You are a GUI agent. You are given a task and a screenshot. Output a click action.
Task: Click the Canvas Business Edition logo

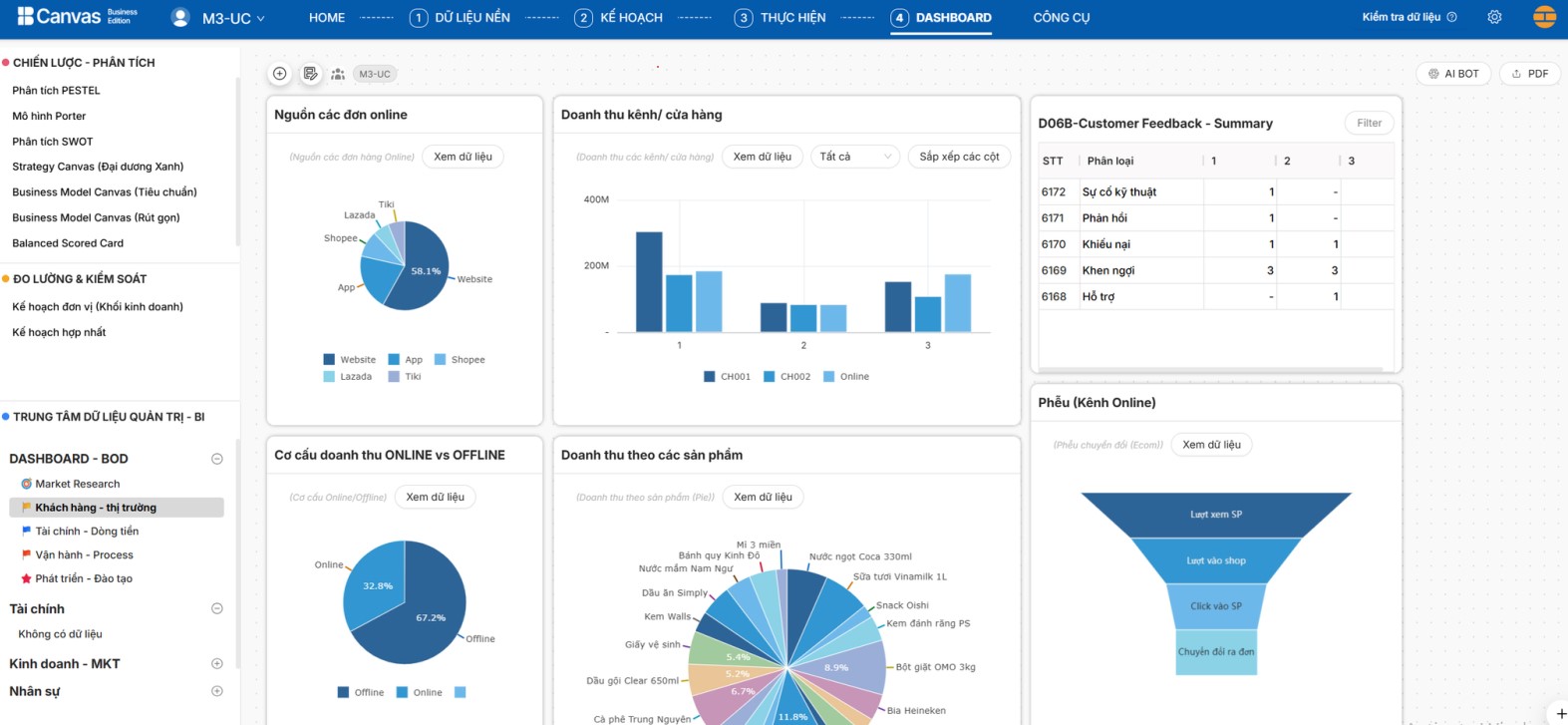(77, 17)
